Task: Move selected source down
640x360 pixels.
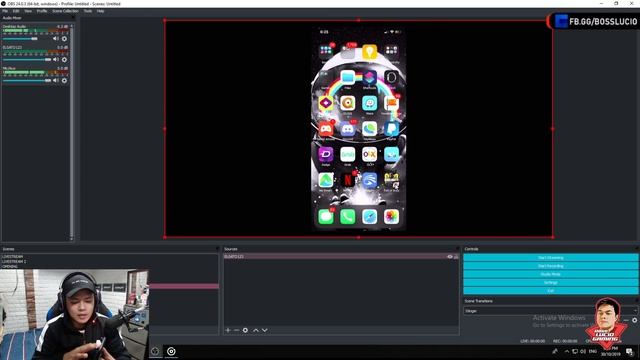Action: pos(264,330)
